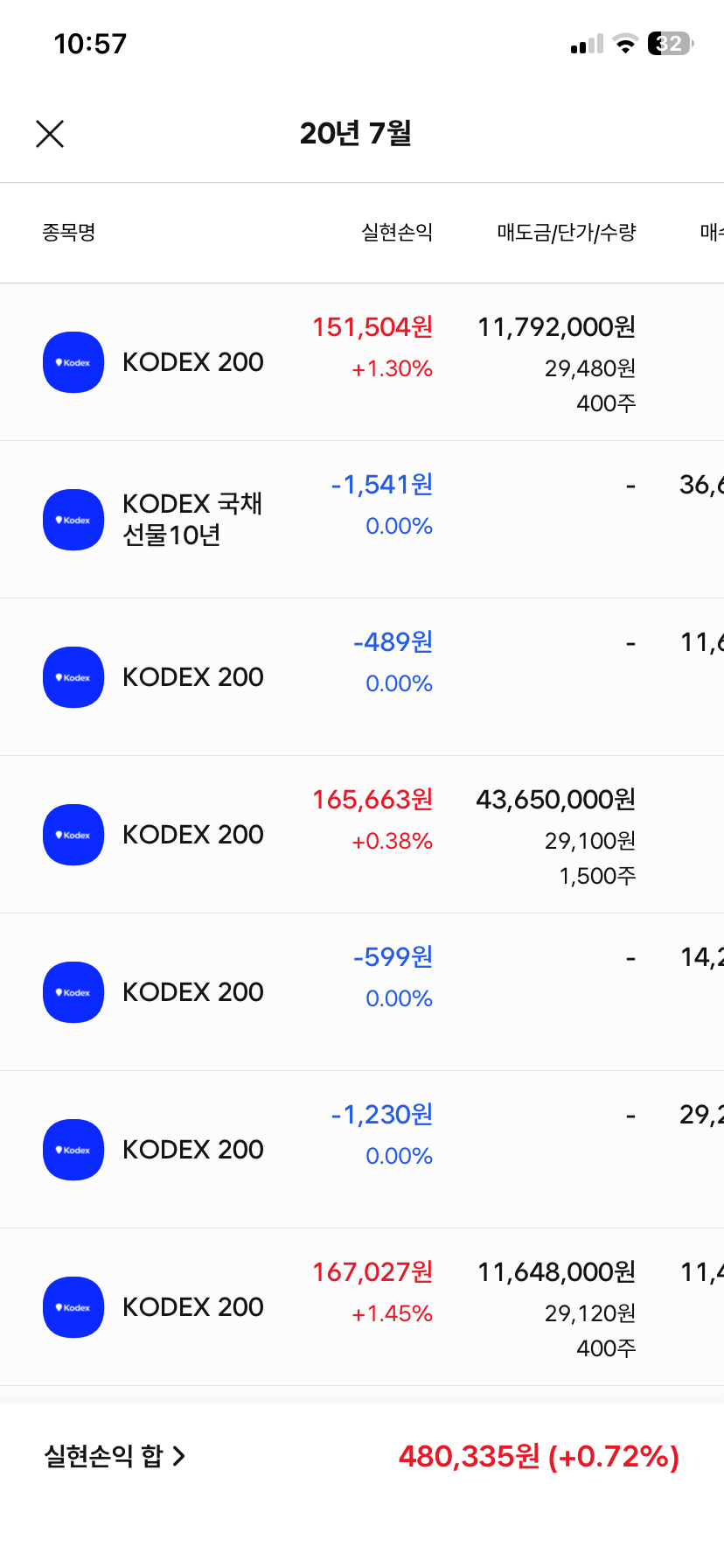Close the 20년 7월 detail screen
Image resolution: width=724 pixels, height=1568 pixels.
pyautogui.click(x=50, y=134)
